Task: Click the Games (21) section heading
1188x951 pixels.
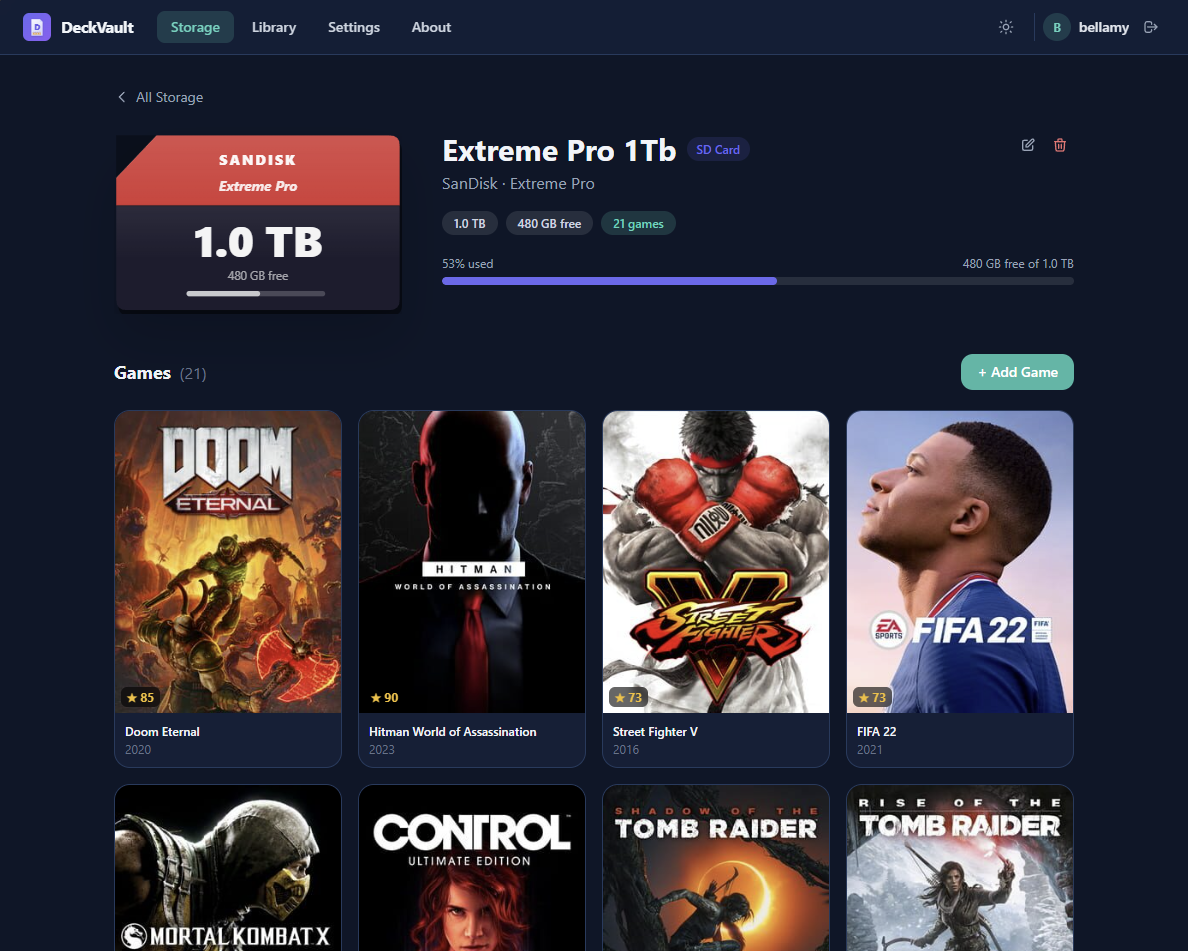Action: click(160, 373)
